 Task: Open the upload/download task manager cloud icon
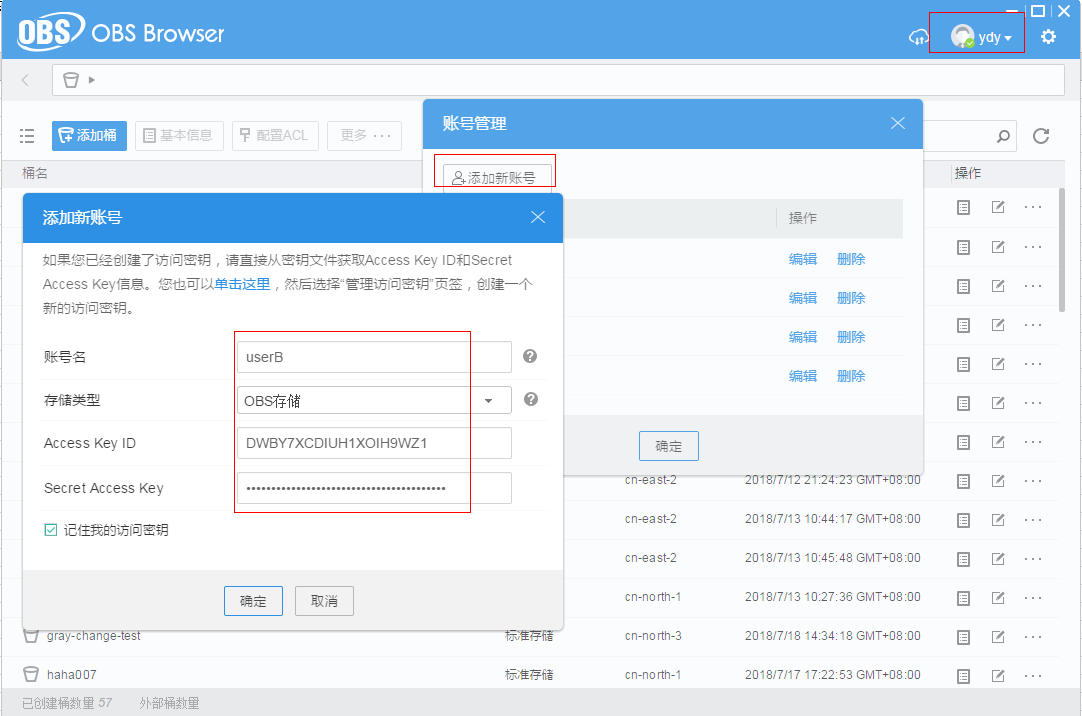click(918, 37)
